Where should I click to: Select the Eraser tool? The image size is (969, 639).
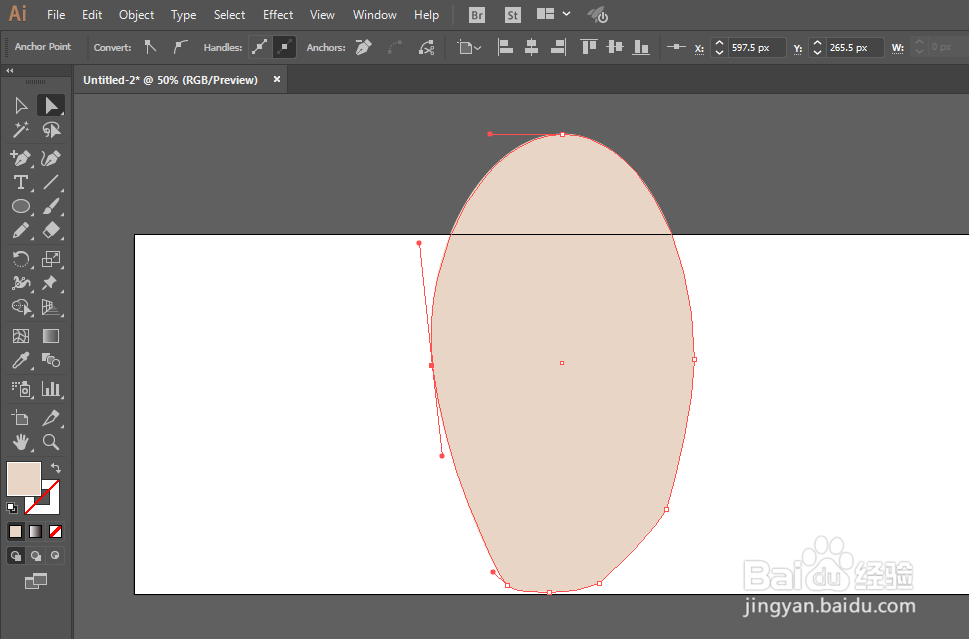click(x=51, y=231)
